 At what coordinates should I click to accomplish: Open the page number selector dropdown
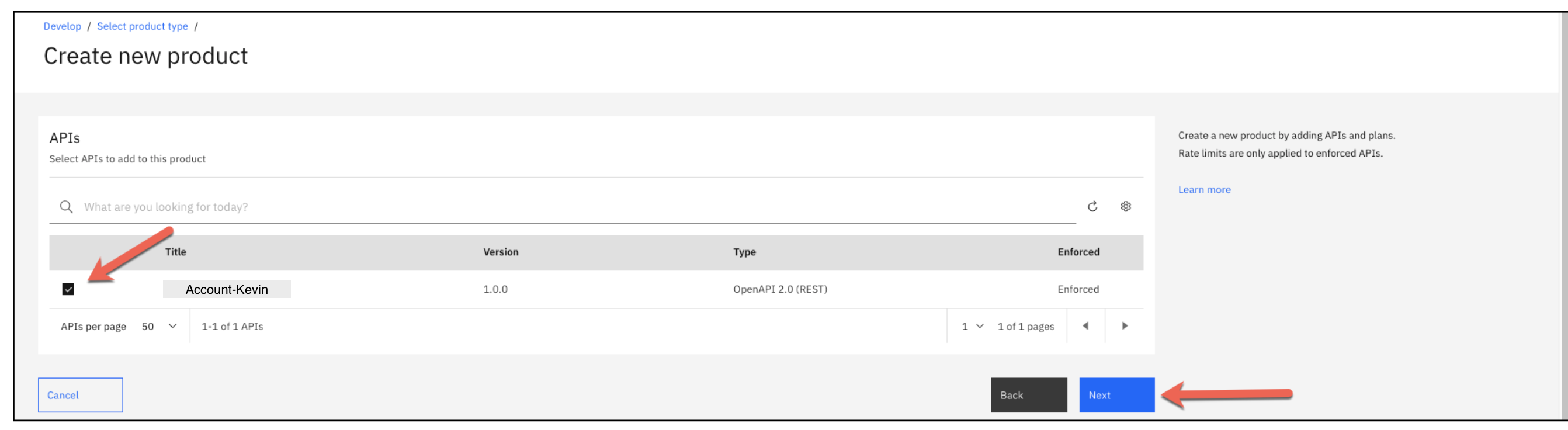point(972,326)
